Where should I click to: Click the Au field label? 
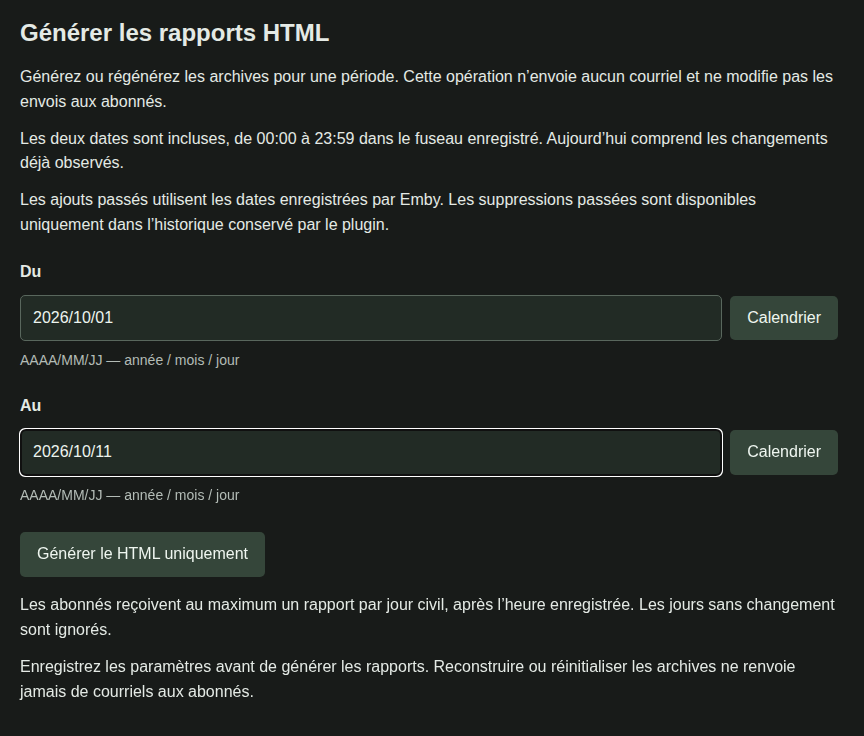click(31, 405)
